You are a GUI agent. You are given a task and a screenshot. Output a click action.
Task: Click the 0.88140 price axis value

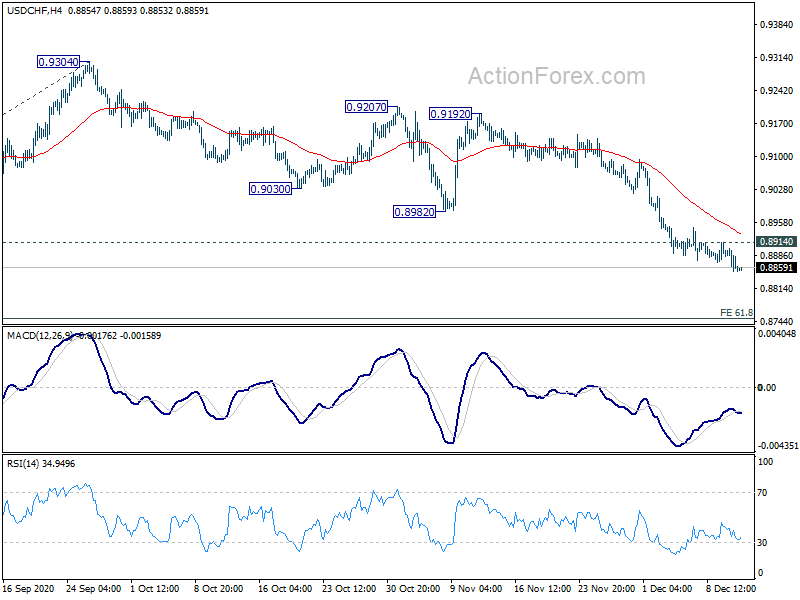pyautogui.click(x=776, y=289)
